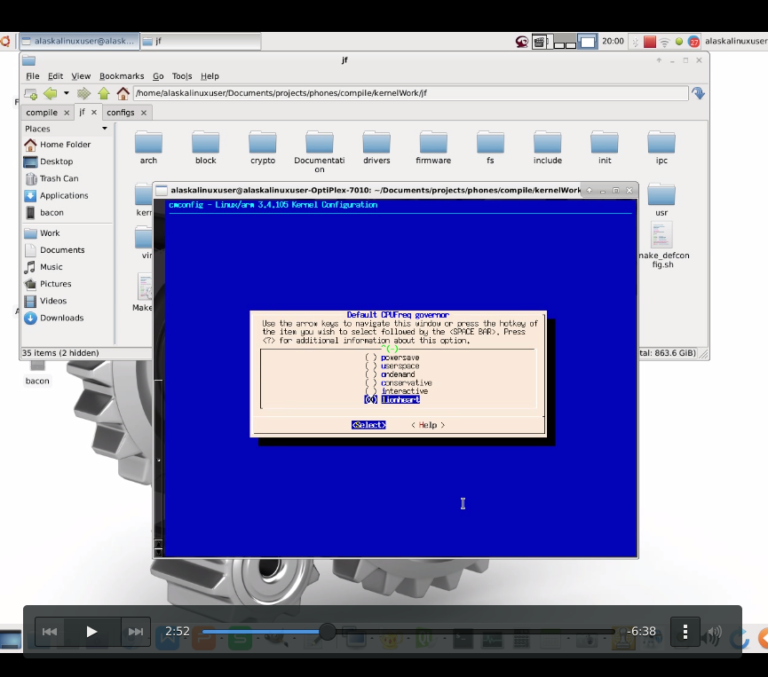The width and height of the screenshot is (768, 677).
Task: Open the arch folder
Action: (148, 144)
